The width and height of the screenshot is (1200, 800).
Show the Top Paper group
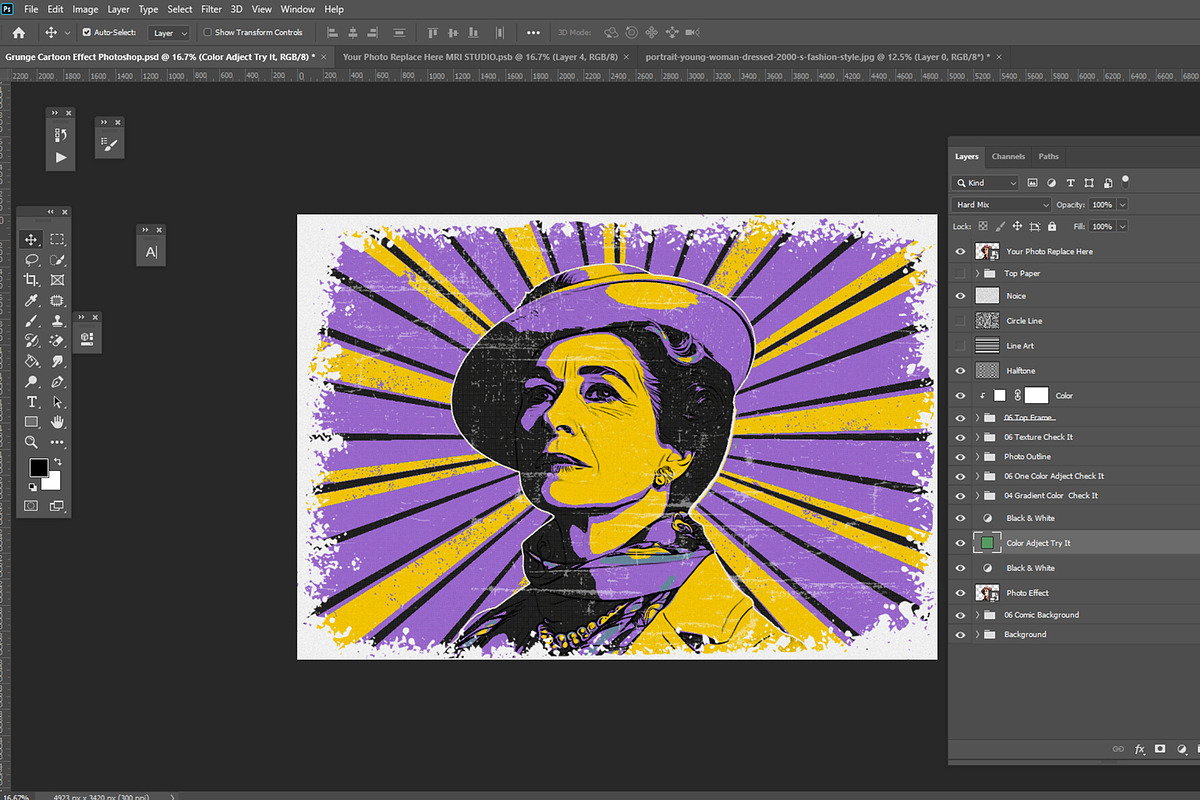(x=961, y=273)
